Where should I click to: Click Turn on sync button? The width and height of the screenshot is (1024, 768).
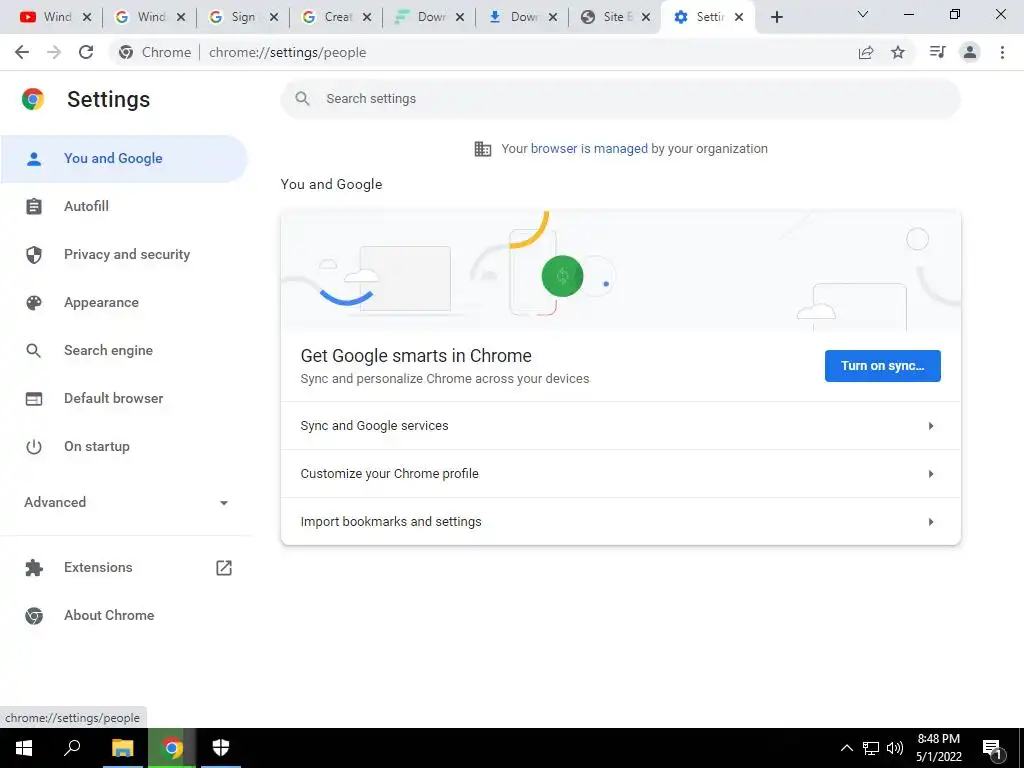pyautogui.click(x=882, y=366)
